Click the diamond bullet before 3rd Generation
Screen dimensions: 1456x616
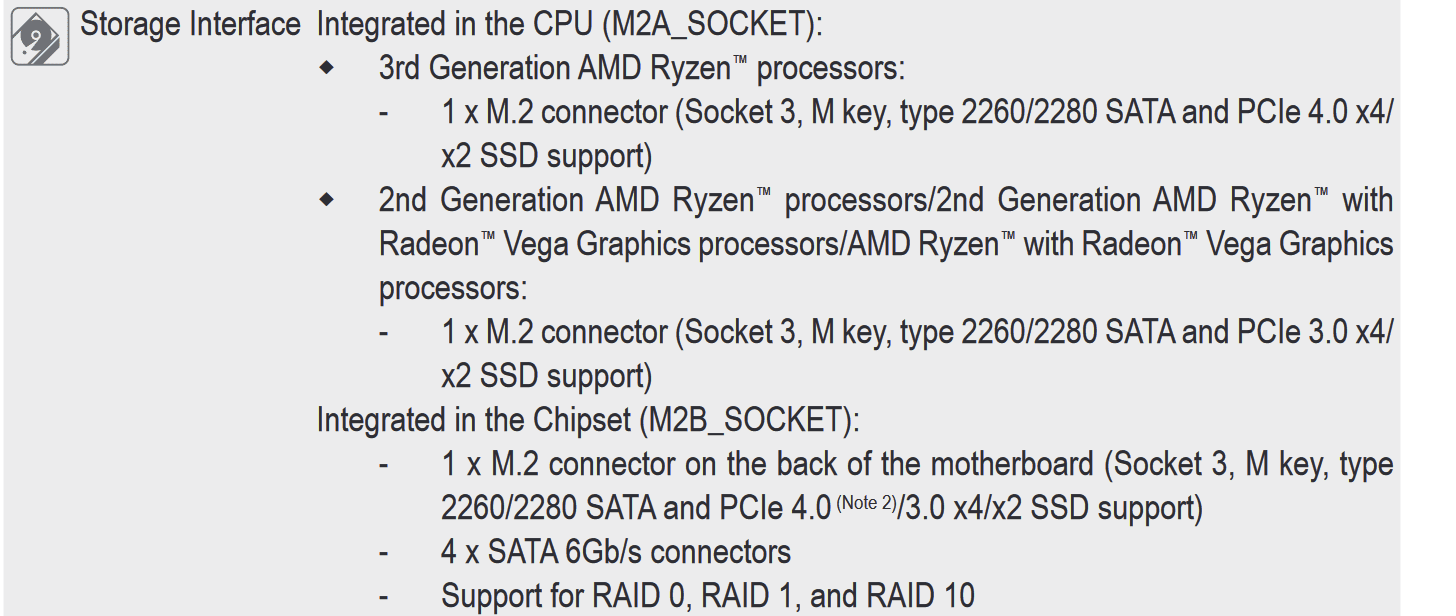[x=327, y=69]
